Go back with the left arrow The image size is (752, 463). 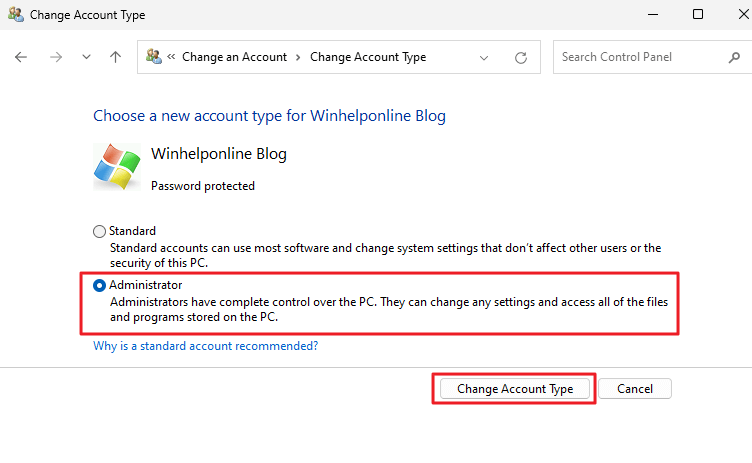[x=21, y=57]
